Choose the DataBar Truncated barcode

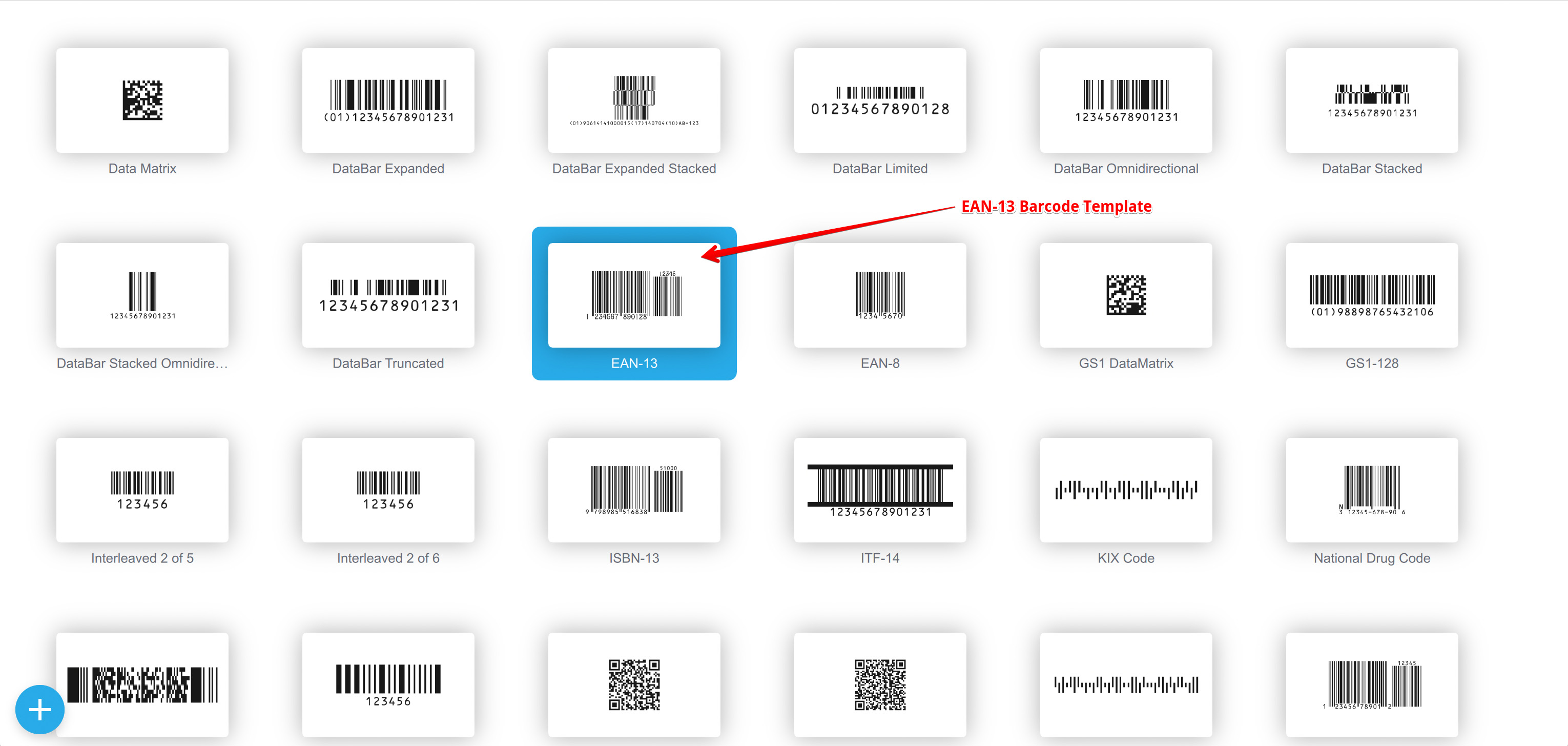[388, 295]
